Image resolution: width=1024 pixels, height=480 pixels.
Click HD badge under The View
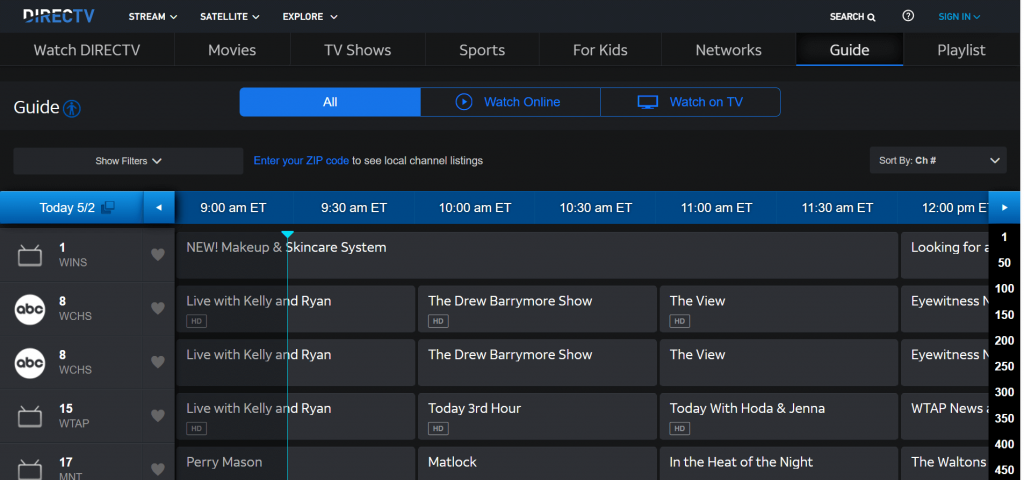(679, 321)
